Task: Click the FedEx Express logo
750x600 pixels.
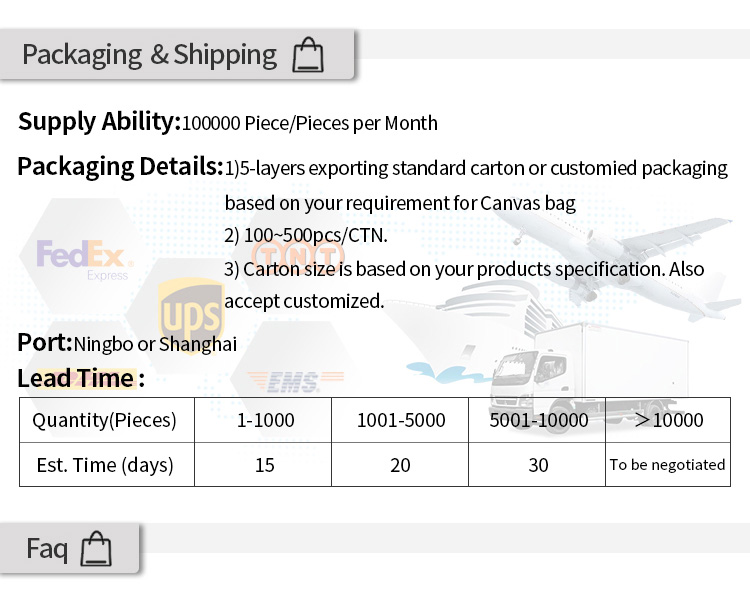Action: click(x=85, y=260)
